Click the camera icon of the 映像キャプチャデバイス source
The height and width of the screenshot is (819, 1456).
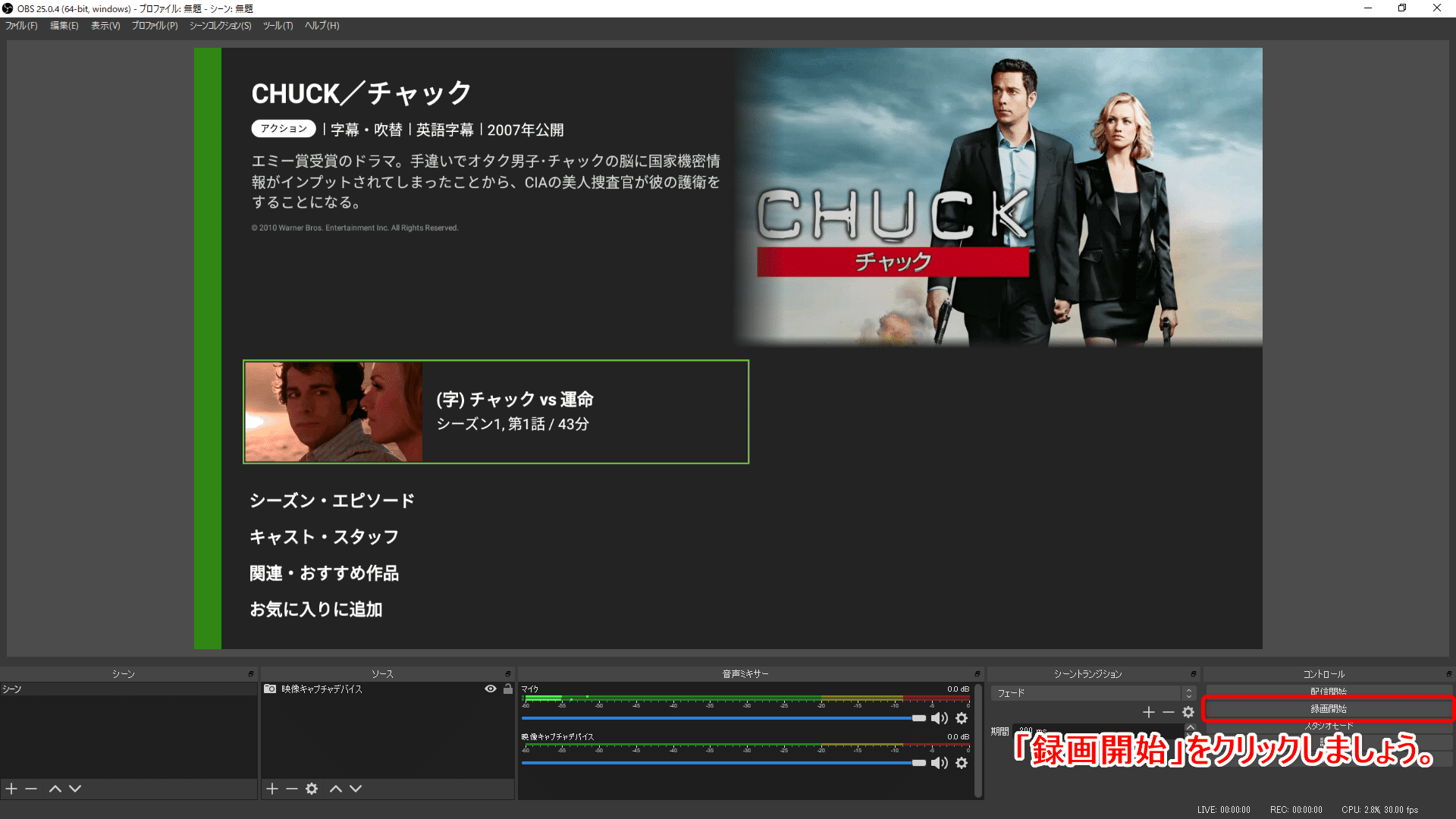[x=270, y=689]
